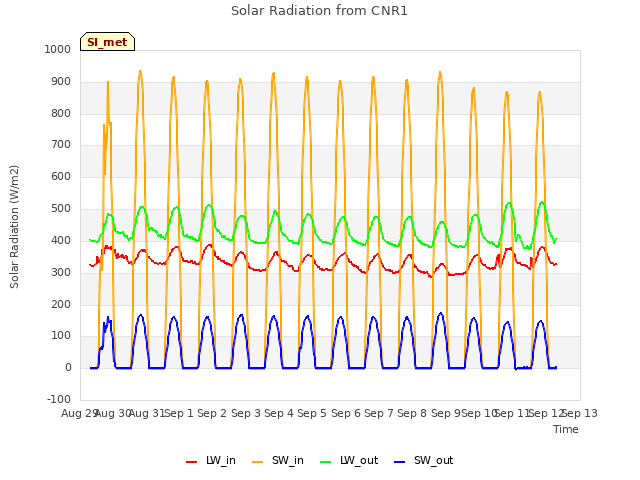Click the Sep 7 x-axis date label

pos(379,413)
